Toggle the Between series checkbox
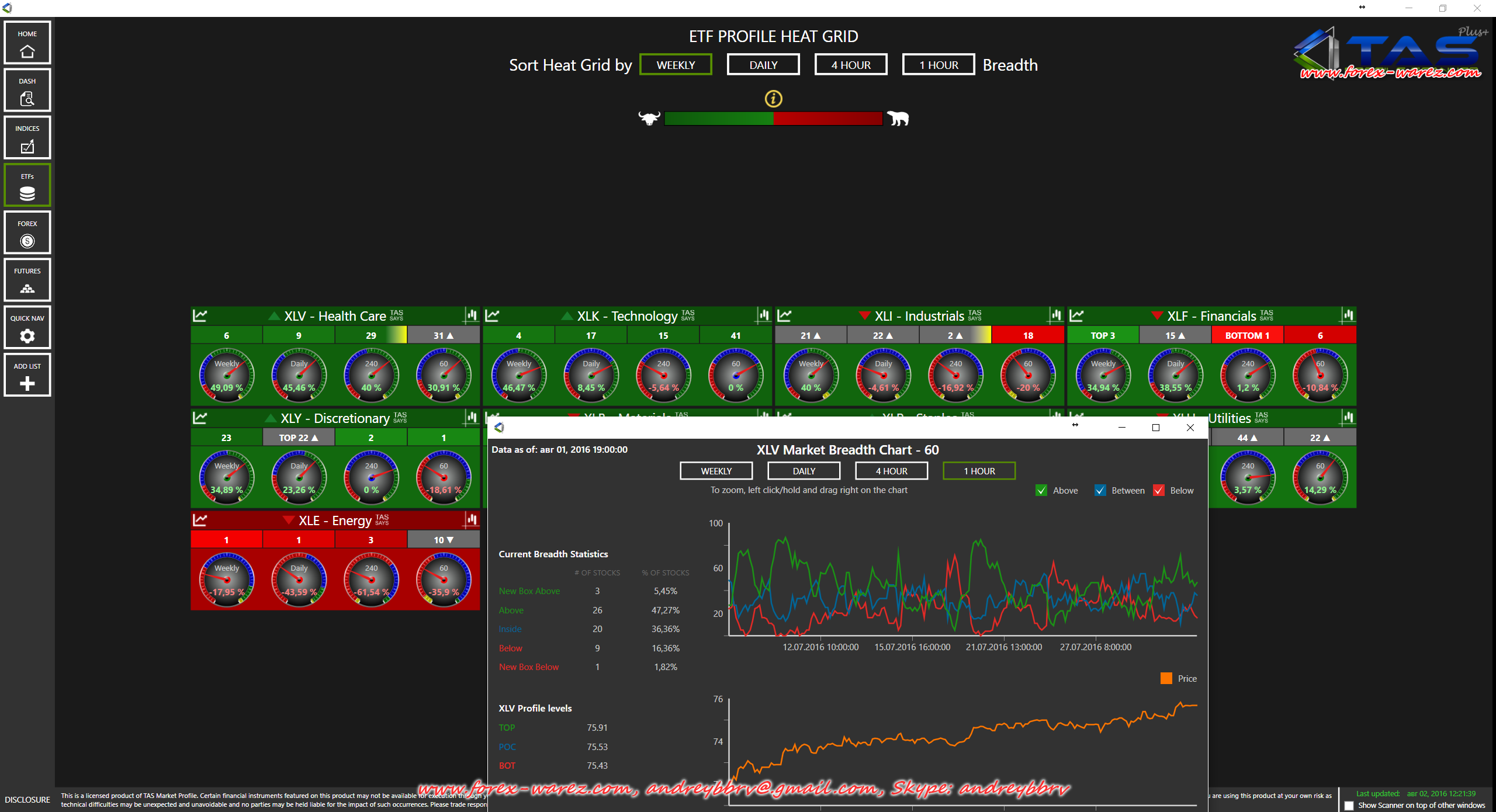1496x812 pixels. (1100, 491)
